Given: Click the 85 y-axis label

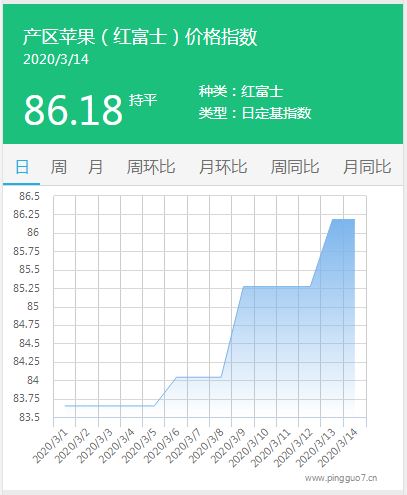Looking at the screenshot, I should coord(33,306).
